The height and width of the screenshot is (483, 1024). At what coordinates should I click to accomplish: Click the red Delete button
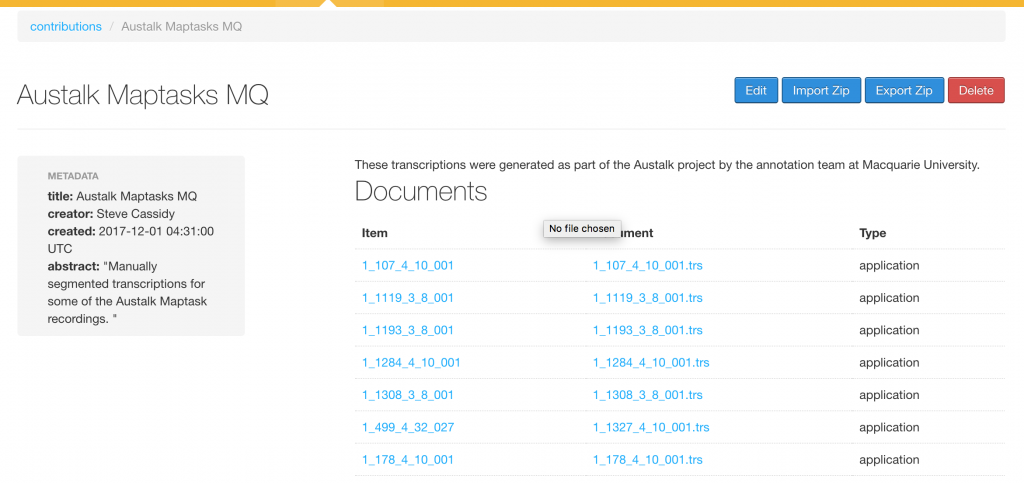tap(976, 91)
